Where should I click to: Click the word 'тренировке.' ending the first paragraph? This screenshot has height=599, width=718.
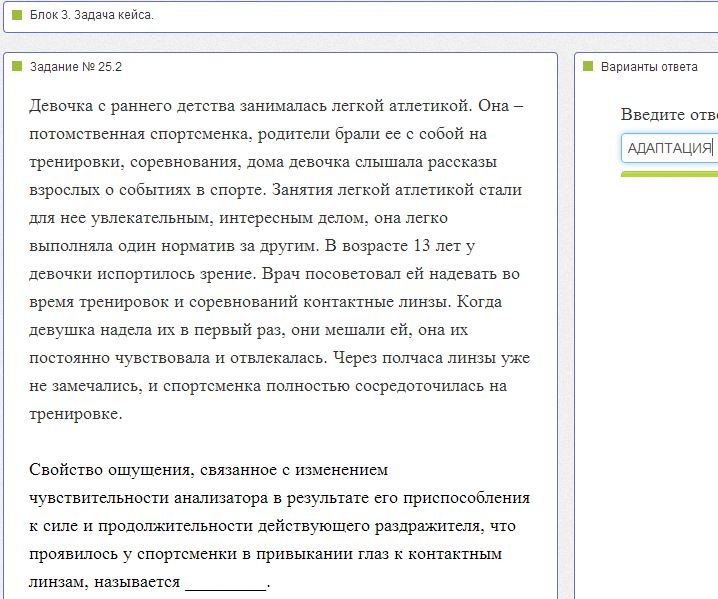(76, 414)
